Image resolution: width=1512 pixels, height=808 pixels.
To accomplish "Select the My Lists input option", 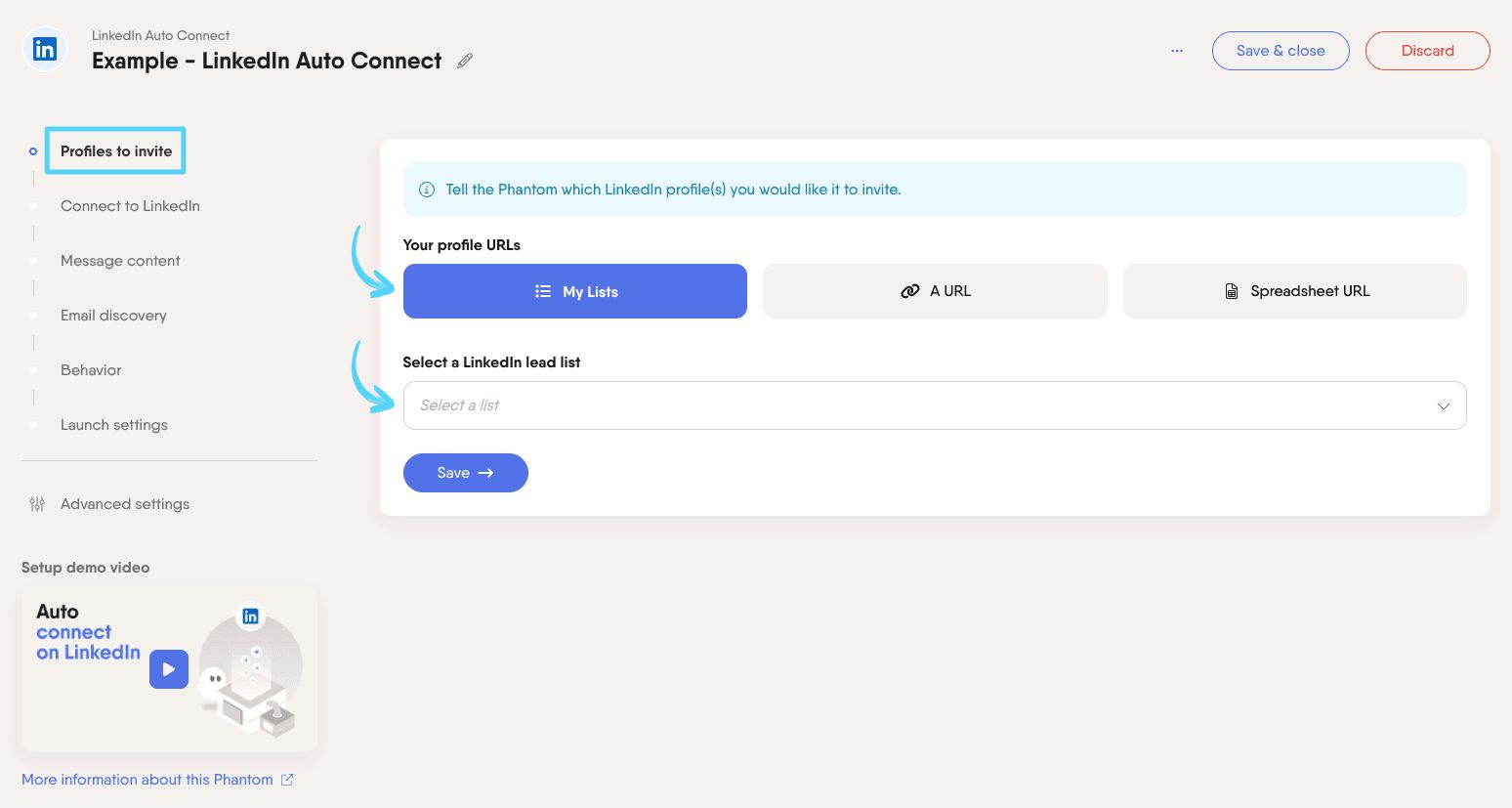I will click(x=575, y=291).
